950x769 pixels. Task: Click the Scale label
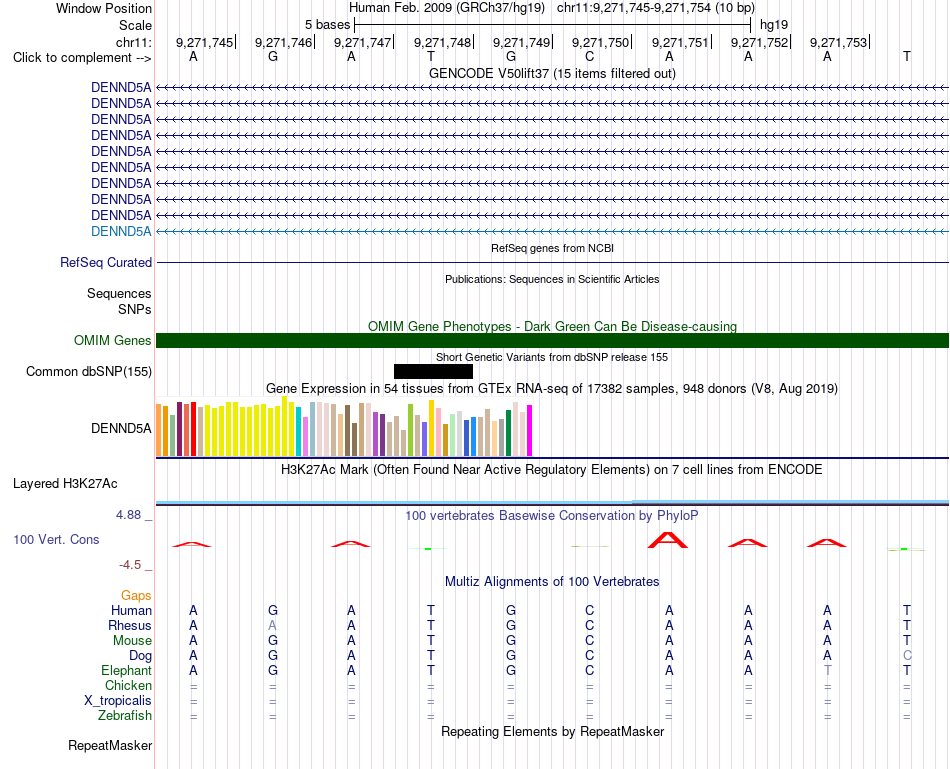(x=135, y=25)
